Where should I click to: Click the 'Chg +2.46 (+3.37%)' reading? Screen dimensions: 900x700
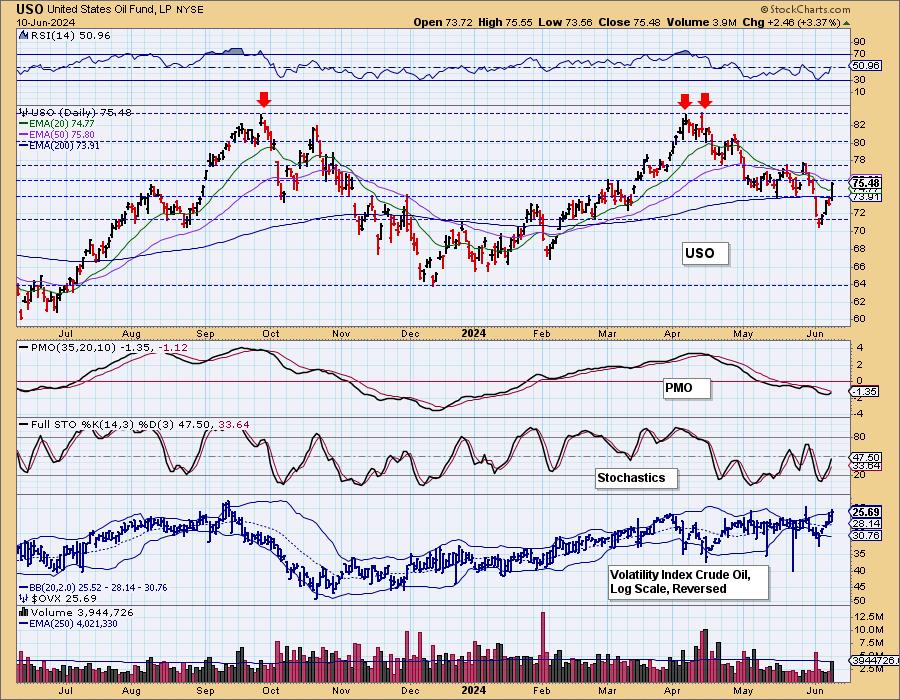[791, 22]
